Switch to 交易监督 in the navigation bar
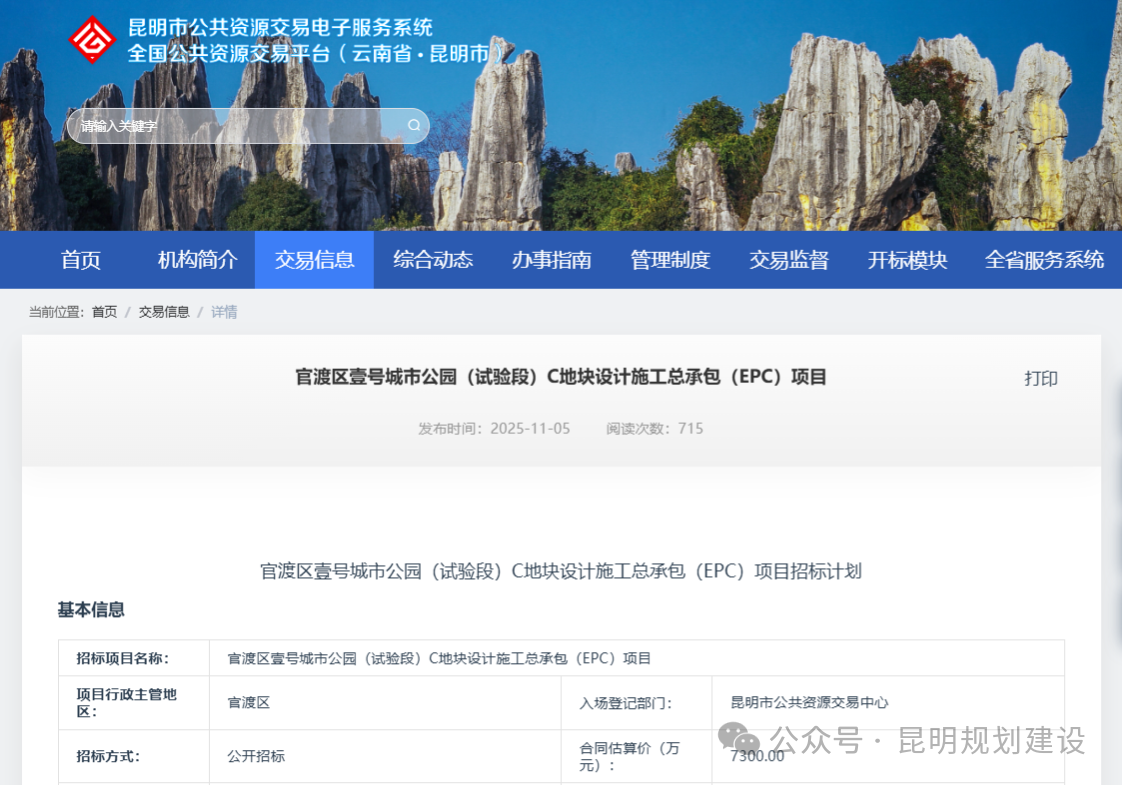The image size is (1122, 785). point(789,260)
